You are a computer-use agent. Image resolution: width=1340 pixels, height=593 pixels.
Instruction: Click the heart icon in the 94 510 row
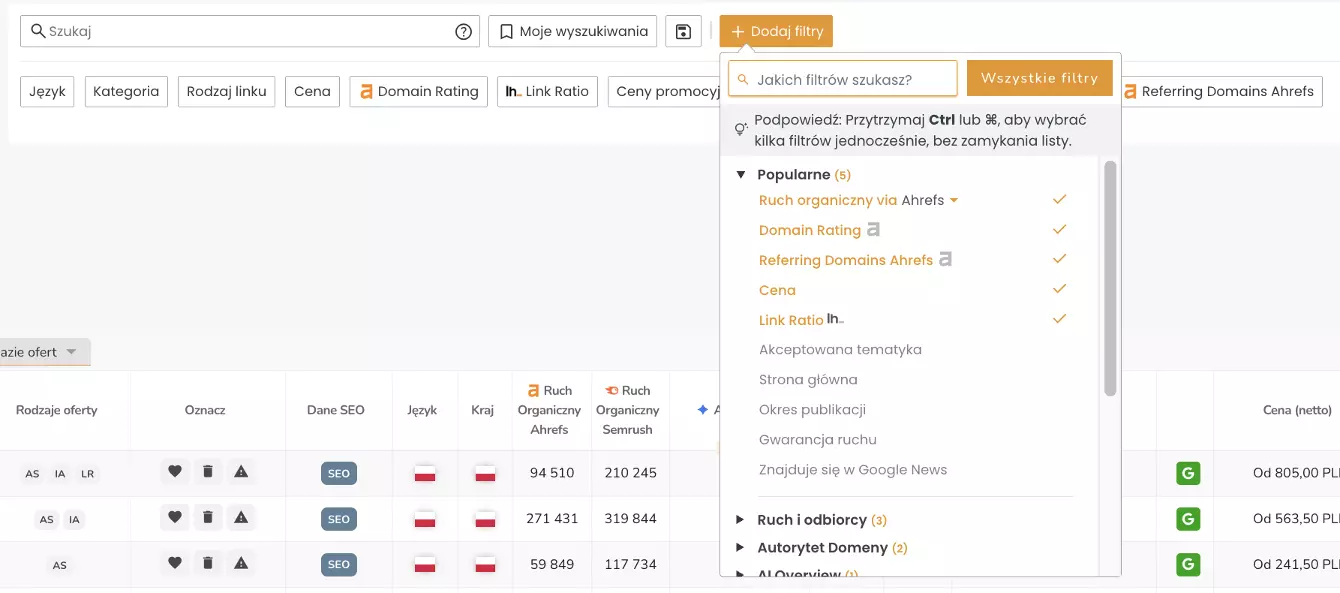click(x=175, y=472)
